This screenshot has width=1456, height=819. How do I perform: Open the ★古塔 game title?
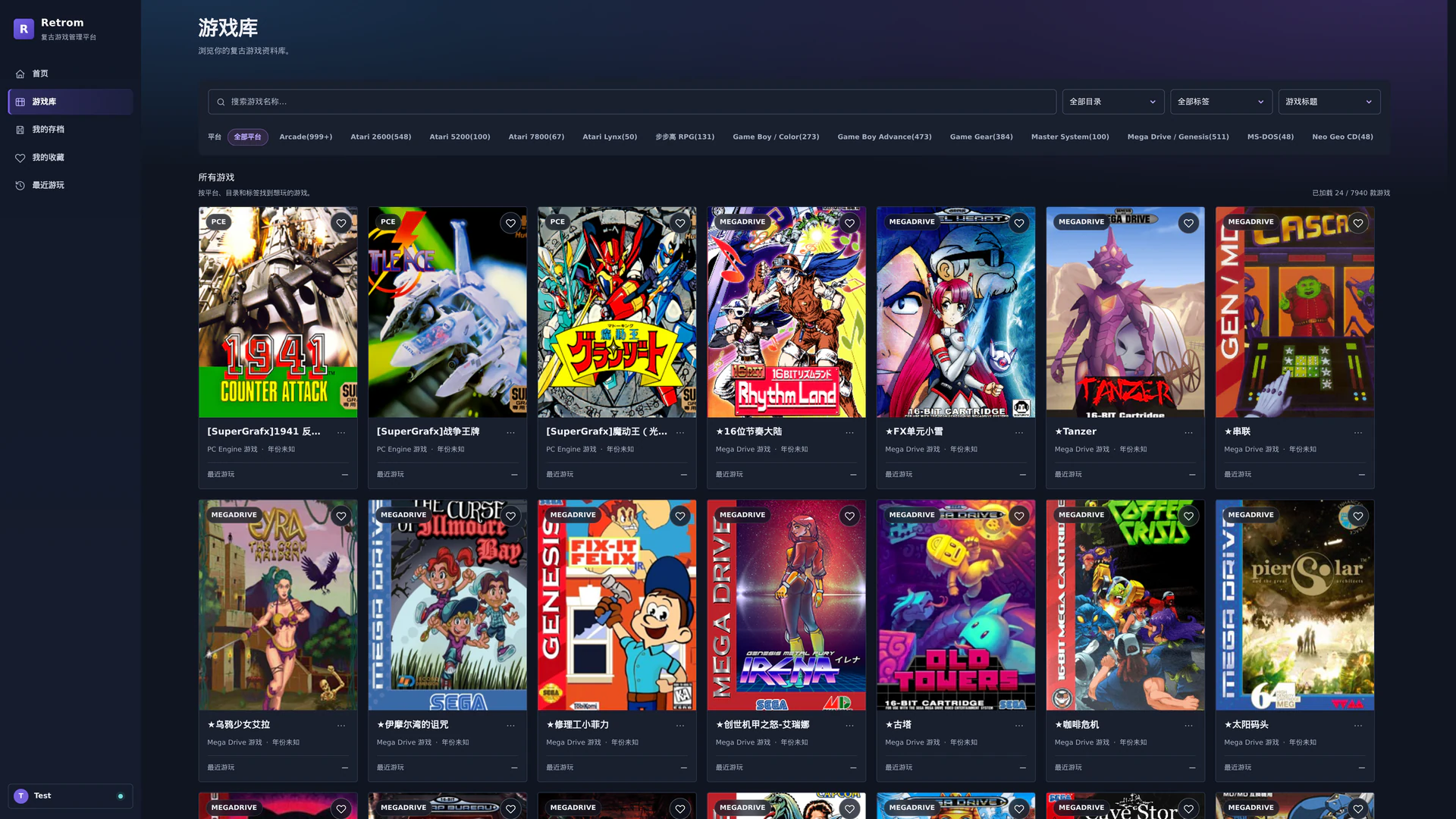(898, 725)
